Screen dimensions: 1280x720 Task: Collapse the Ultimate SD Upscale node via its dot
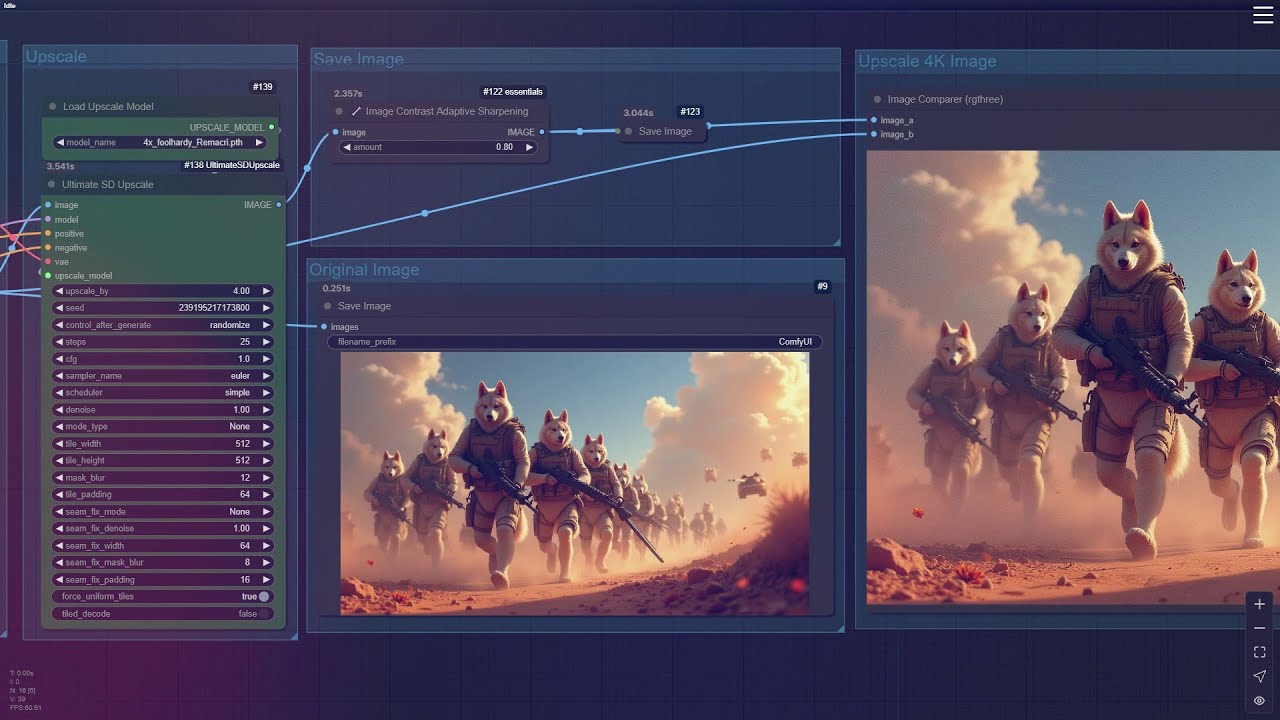click(x=52, y=185)
